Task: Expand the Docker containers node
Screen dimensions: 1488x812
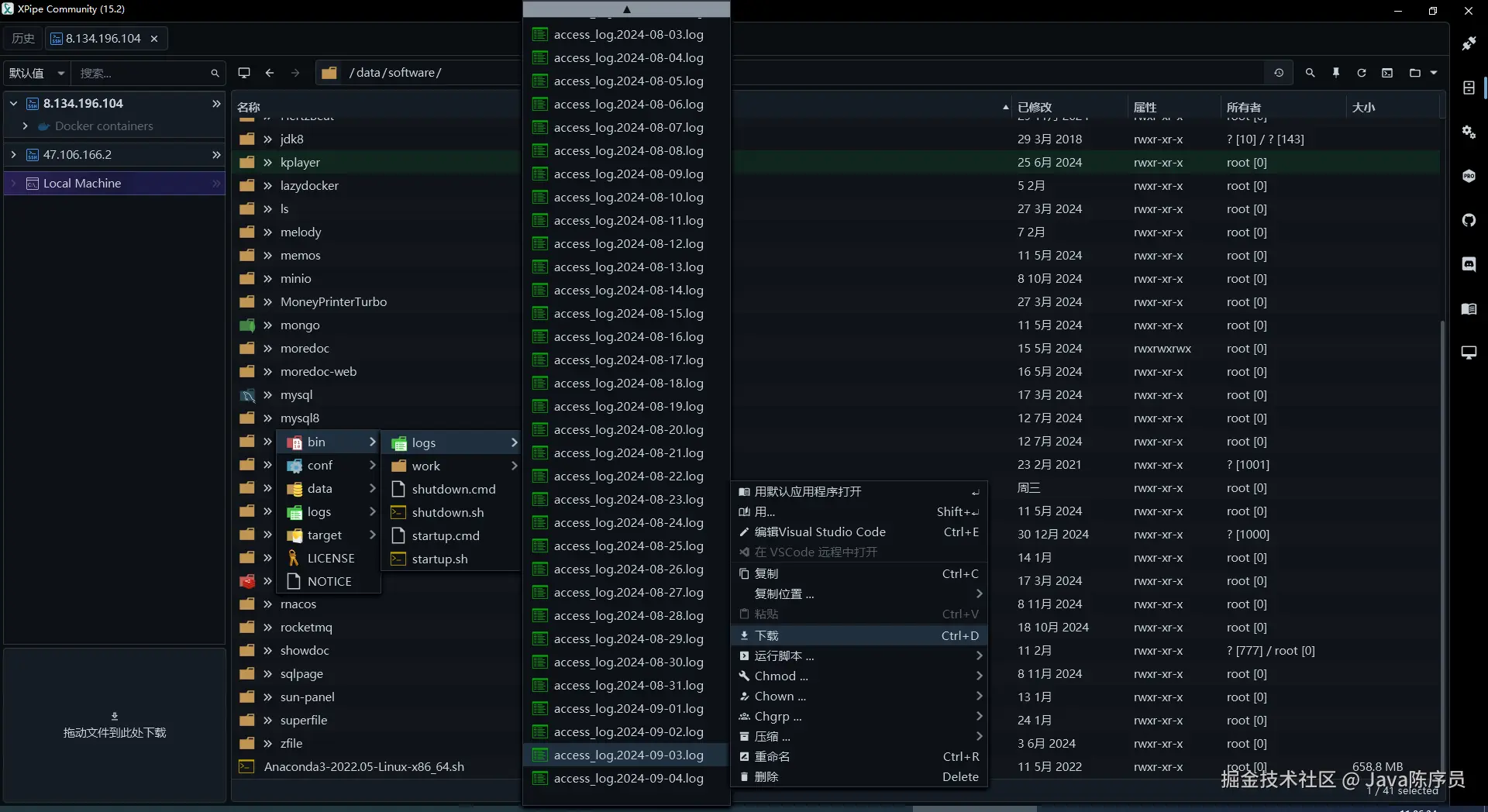Action: pyautogui.click(x=26, y=126)
